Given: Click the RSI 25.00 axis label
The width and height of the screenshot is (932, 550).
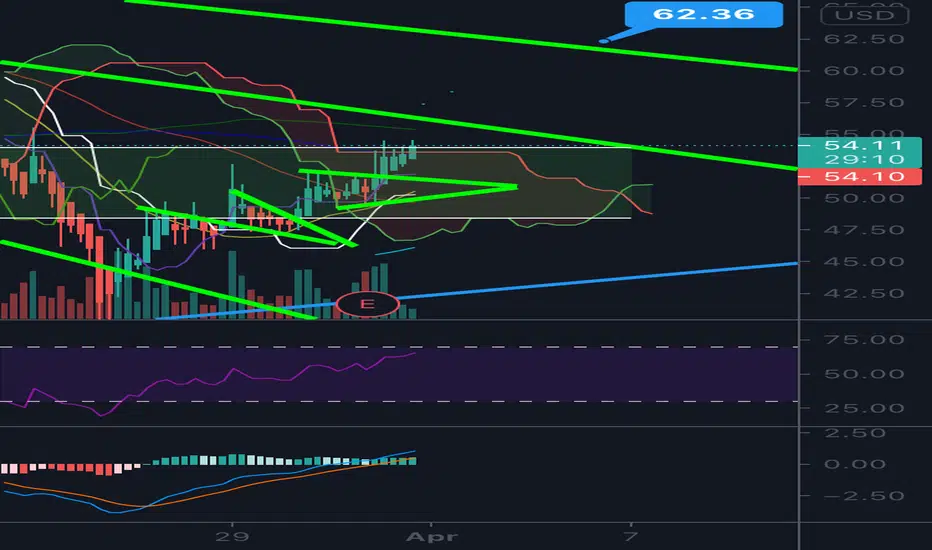Looking at the screenshot, I should click(x=864, y=408).
